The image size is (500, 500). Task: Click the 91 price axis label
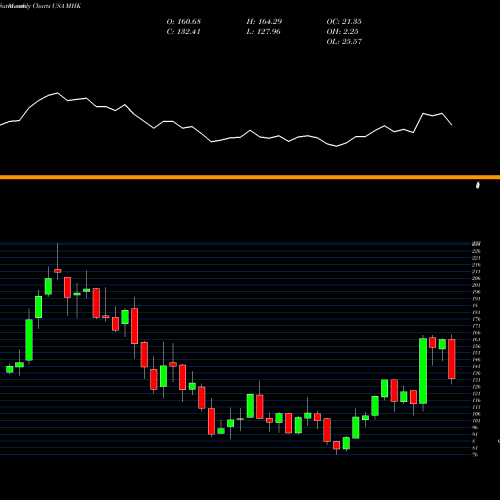click(x=475, y=434)
